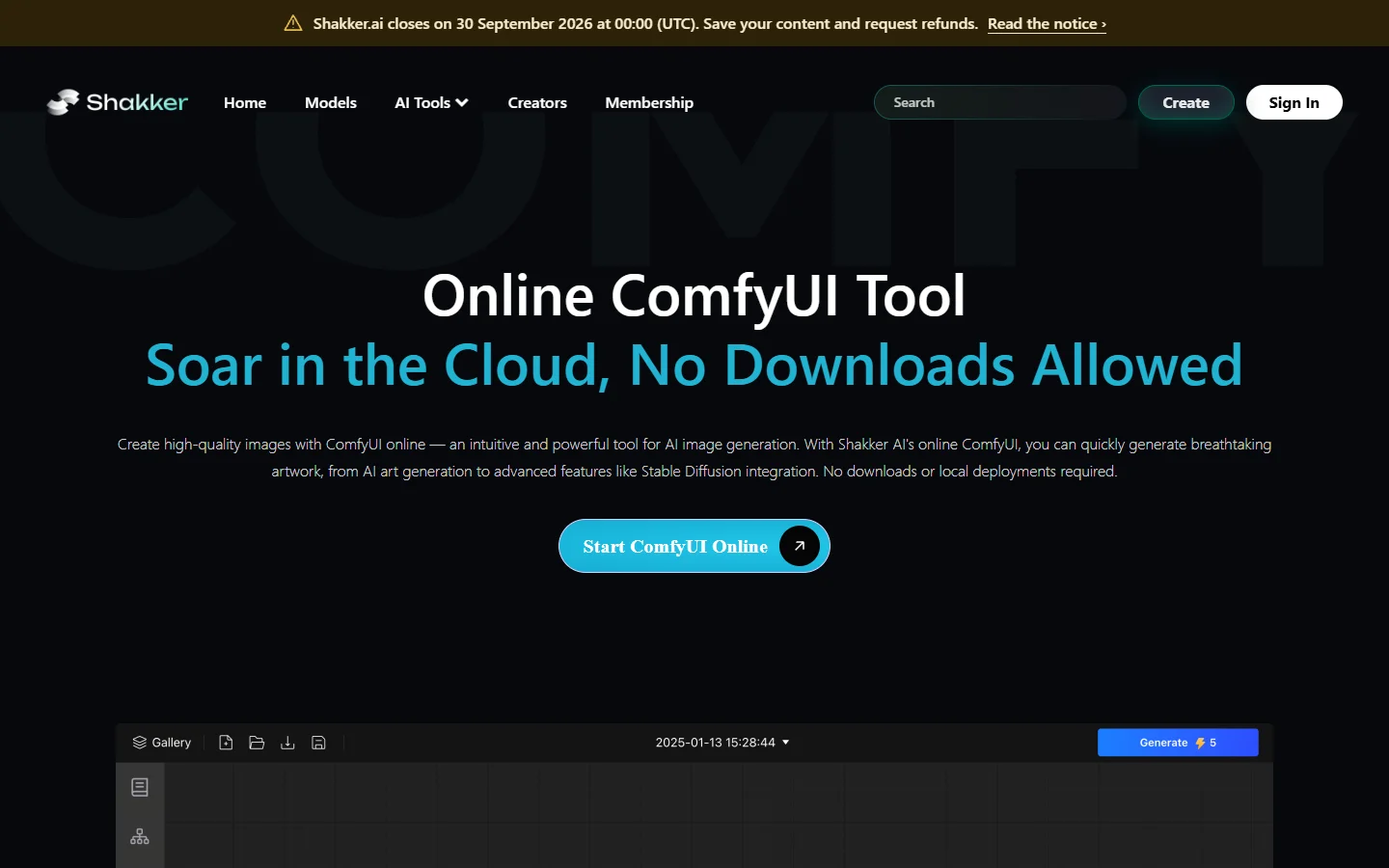The width and height of the screenshot is (1389, 868).
Task: Click the Sign In button
Action: point(1294,102)
